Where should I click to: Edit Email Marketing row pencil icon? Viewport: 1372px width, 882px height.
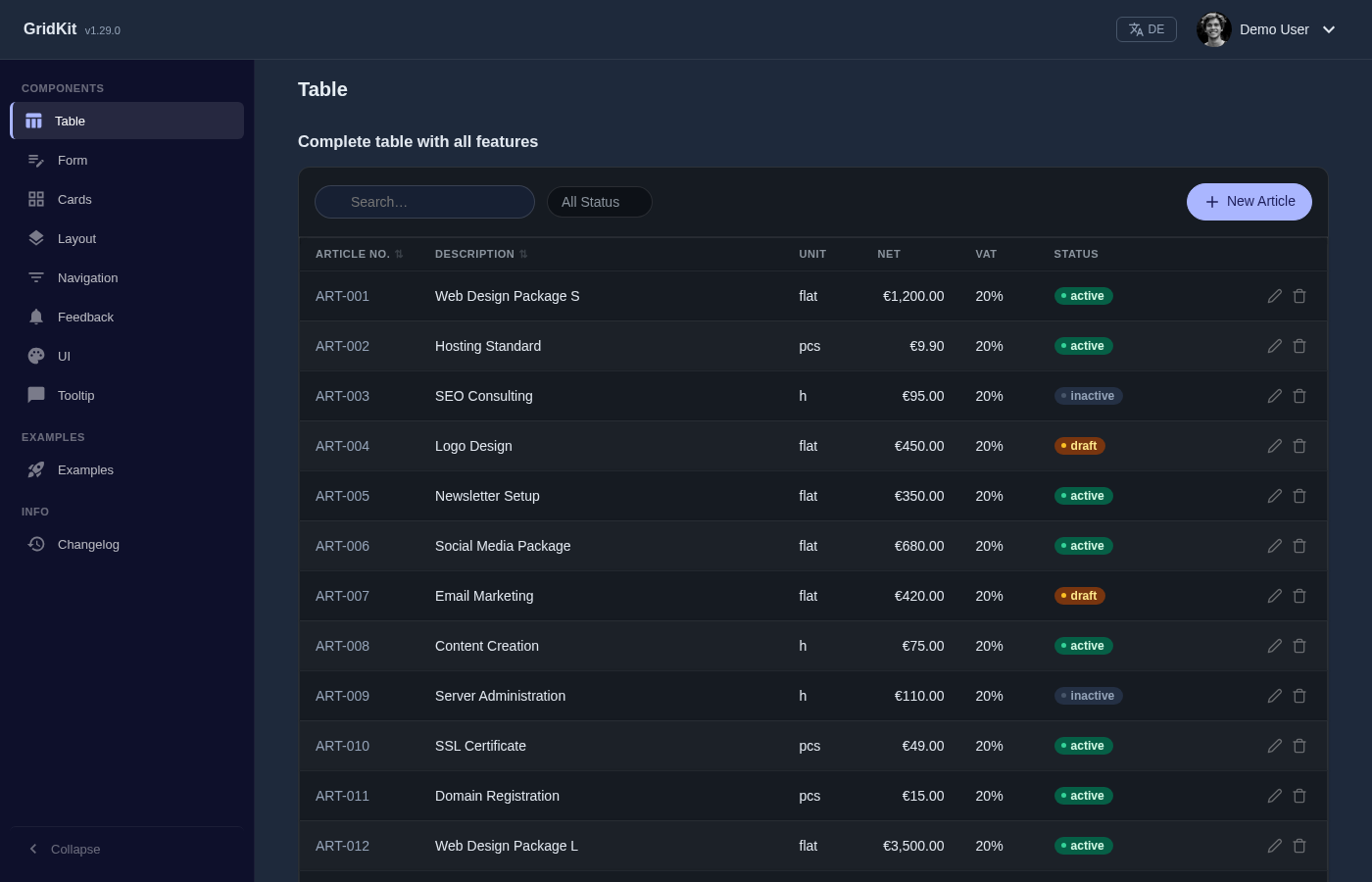1275,596
